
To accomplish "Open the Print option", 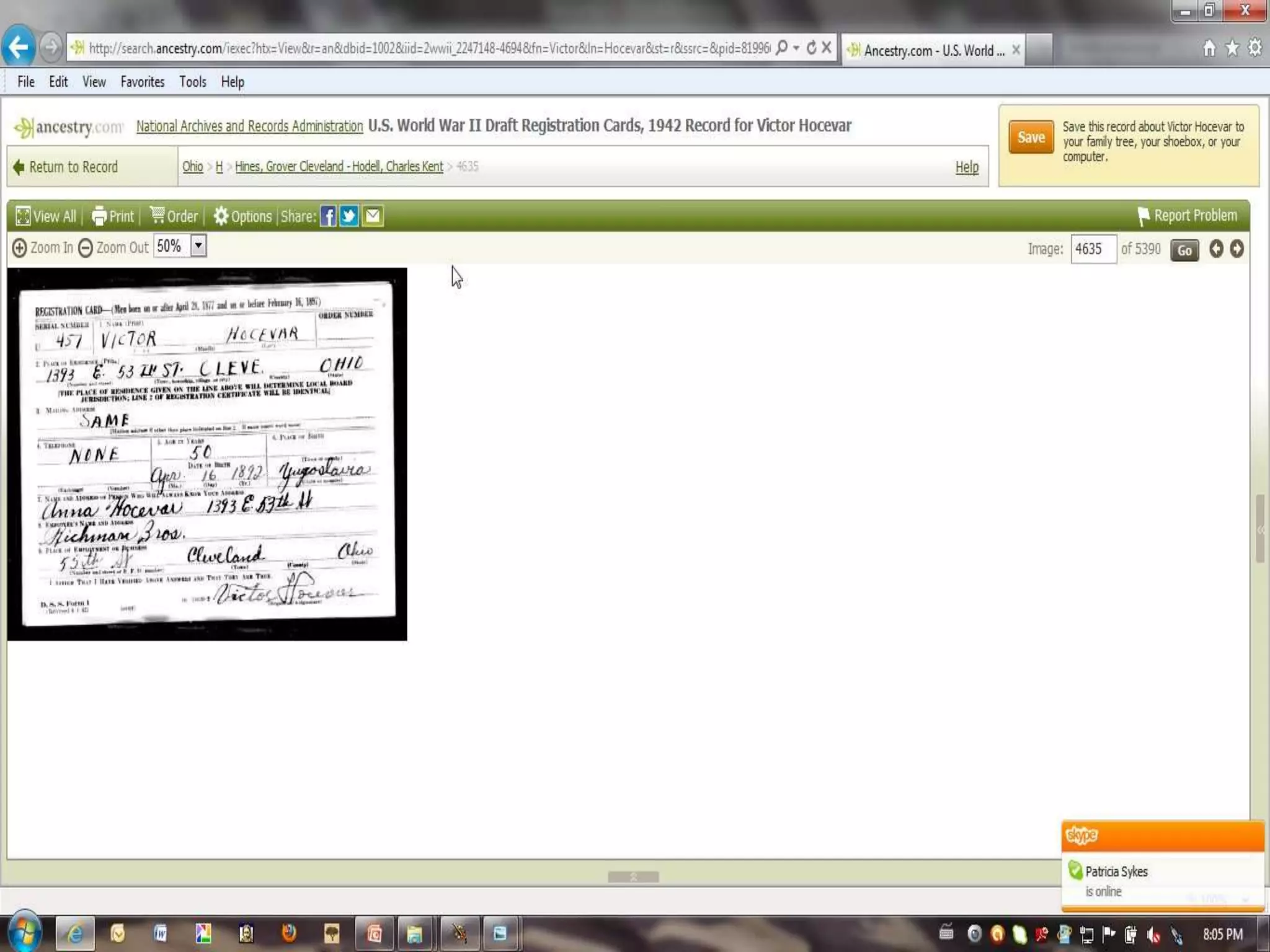I will [113, 216].
